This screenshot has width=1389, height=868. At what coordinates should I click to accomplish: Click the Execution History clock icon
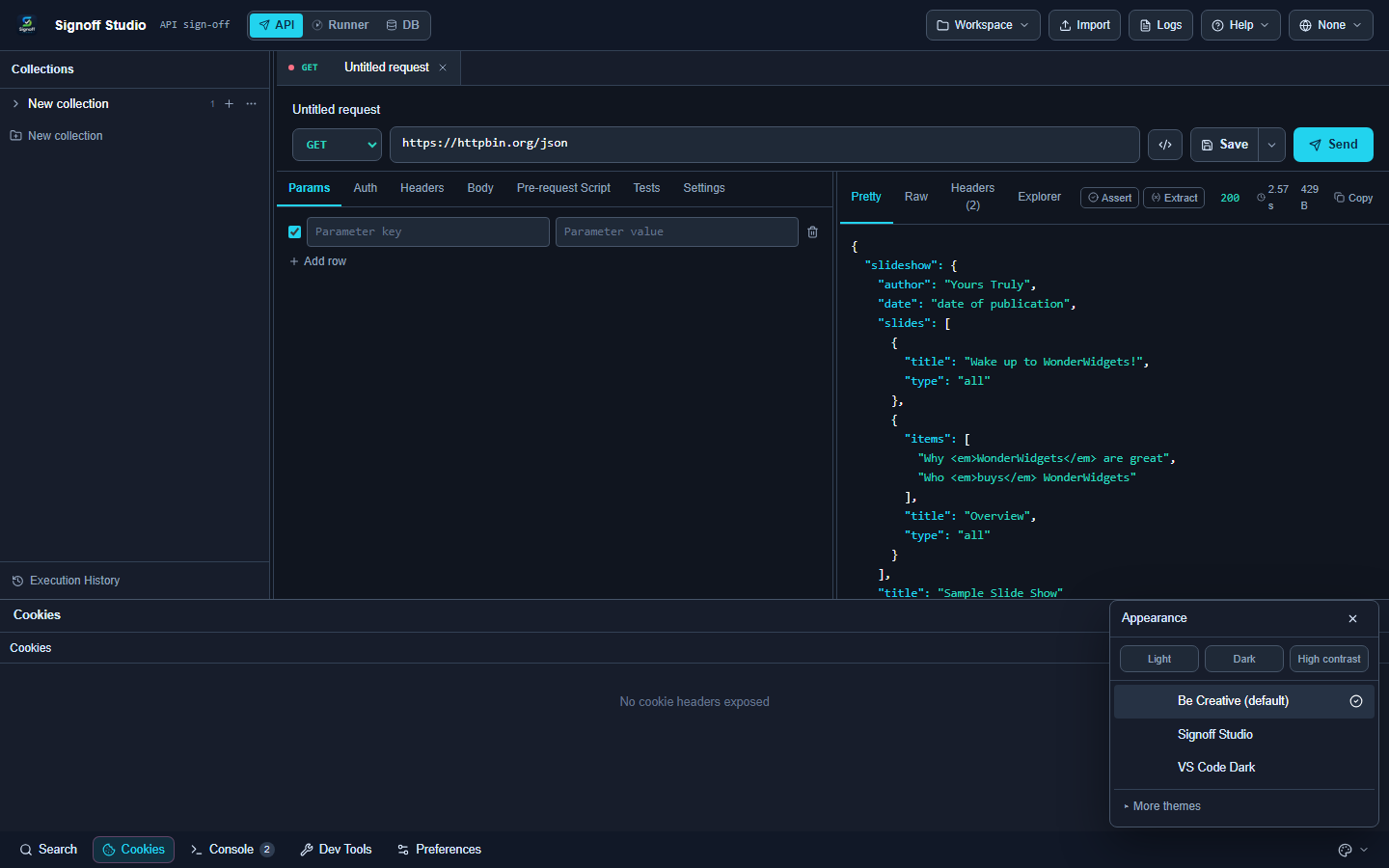click(x=17, y=581)
